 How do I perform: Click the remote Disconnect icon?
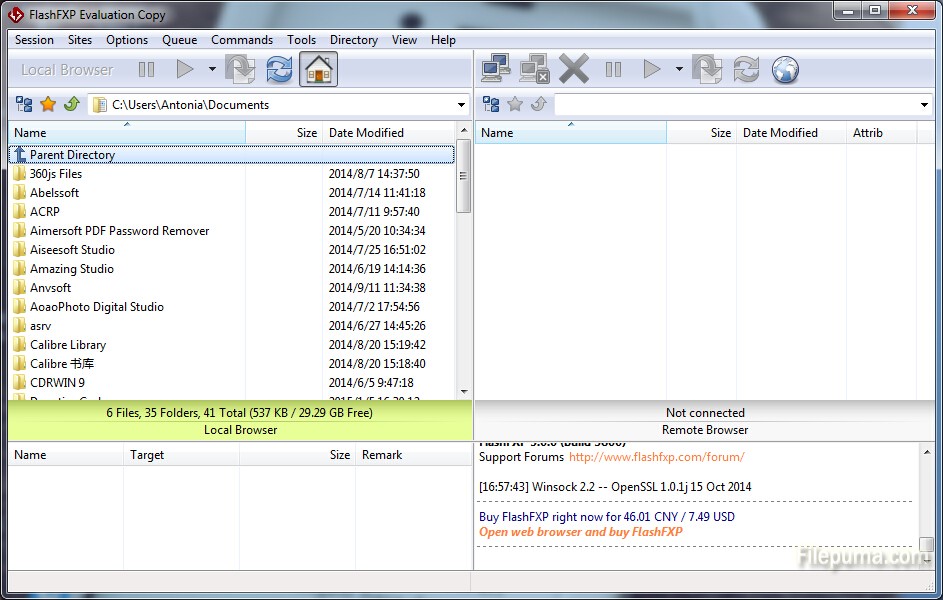point(535,70)
